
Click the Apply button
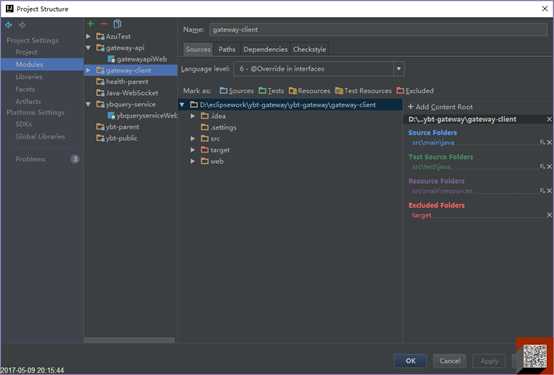pos(490,361)
